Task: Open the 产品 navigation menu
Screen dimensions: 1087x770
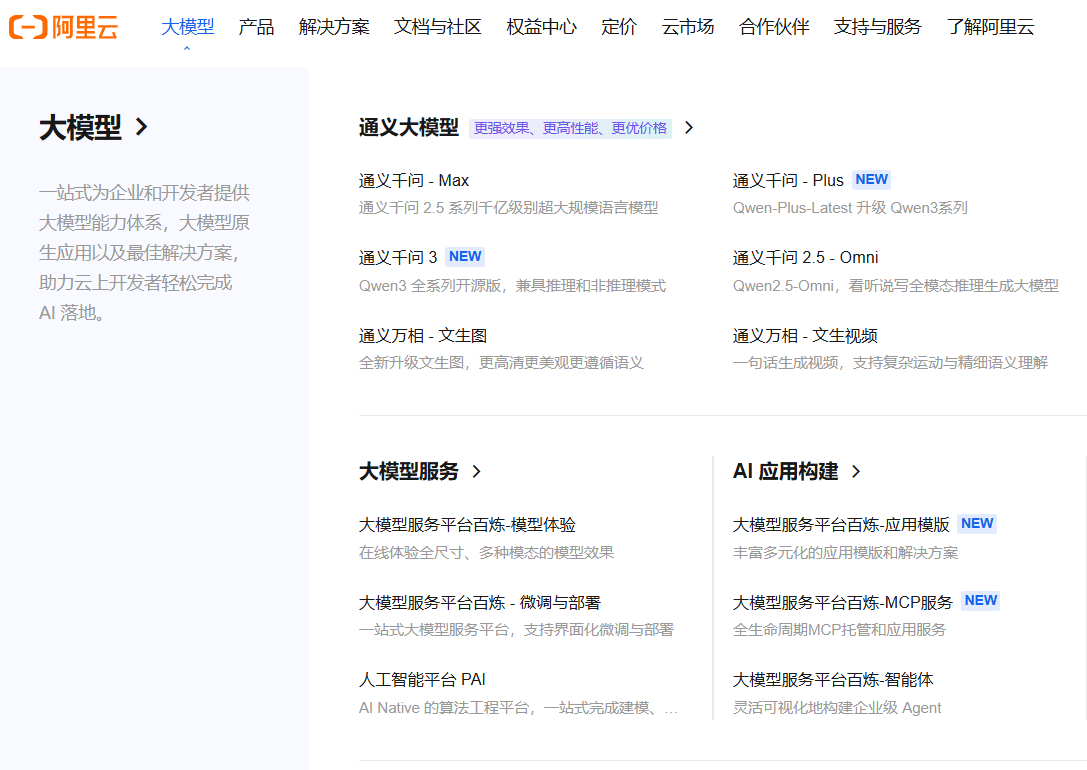Action: [x=256, y=27]
